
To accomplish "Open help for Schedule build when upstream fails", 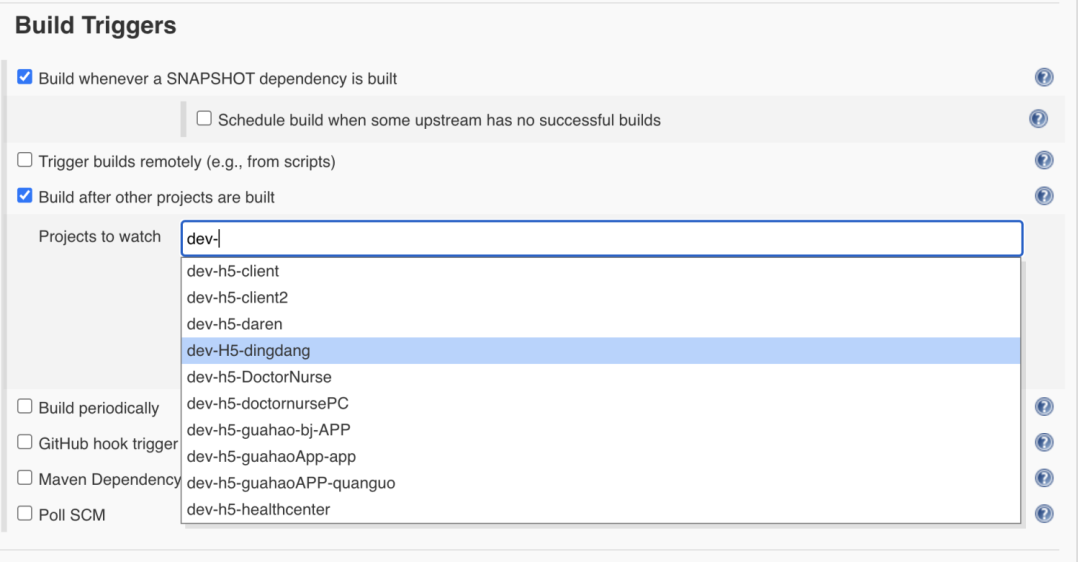I will (1038, 119).
